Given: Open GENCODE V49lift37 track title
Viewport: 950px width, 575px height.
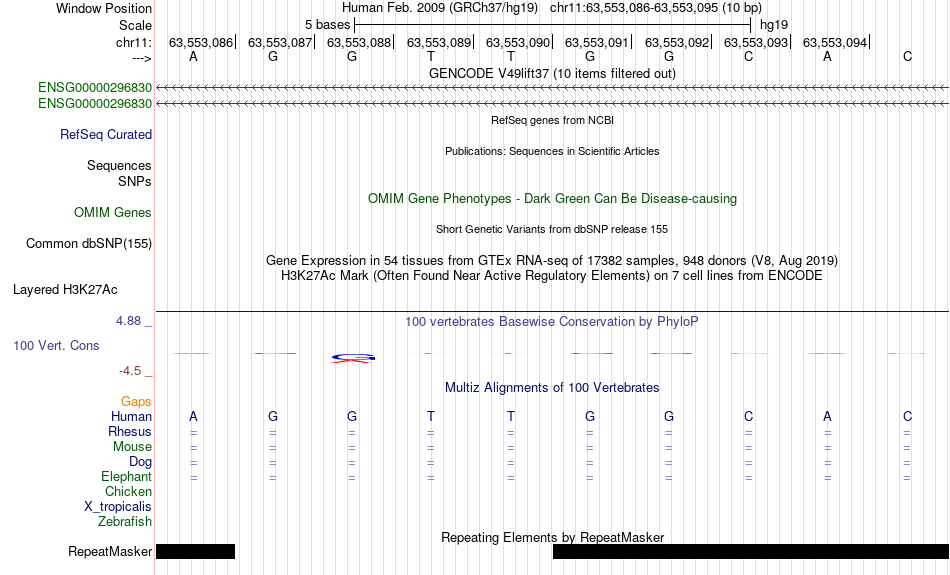Looking at the screenshot, I should coord(552,73).
